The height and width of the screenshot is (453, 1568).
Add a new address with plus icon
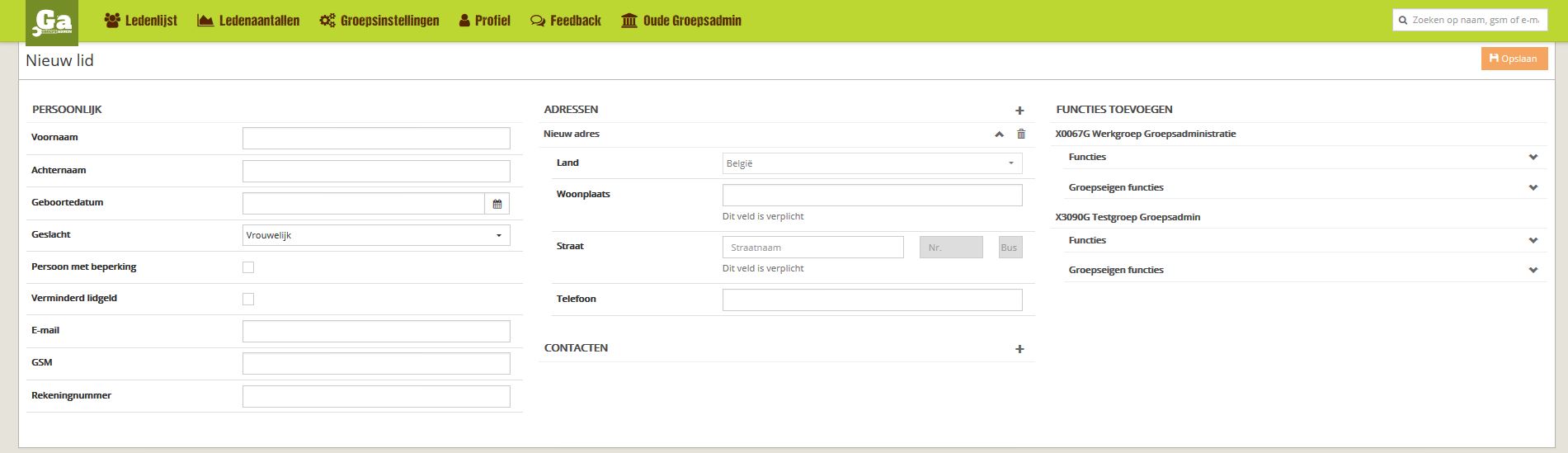pyautogui.click(x=1019, y=111)
